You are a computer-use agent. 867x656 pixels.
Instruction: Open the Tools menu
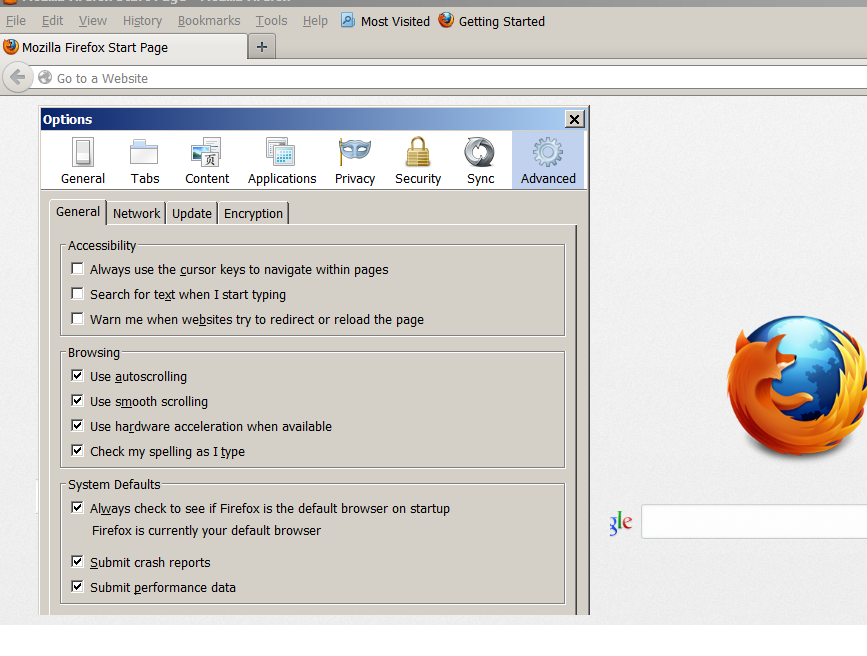(x=271, y=21)
